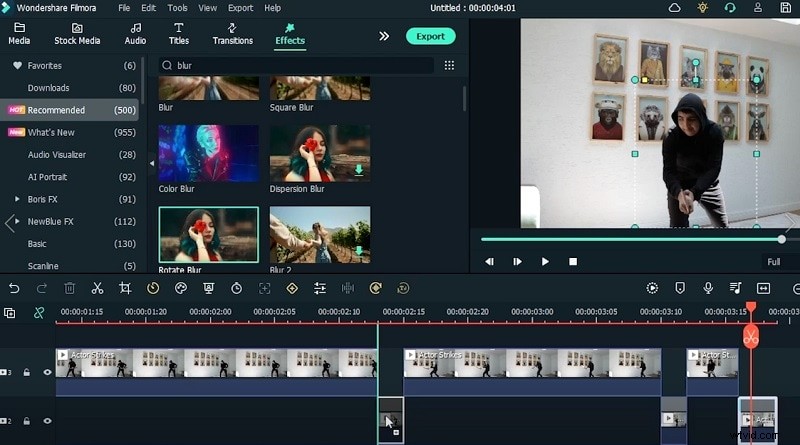Select the Effects tab

click(x=290, y=34)
